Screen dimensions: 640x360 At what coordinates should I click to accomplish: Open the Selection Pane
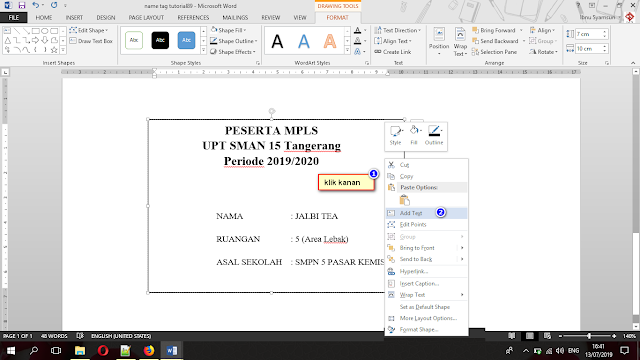click(x=494, y=52)
